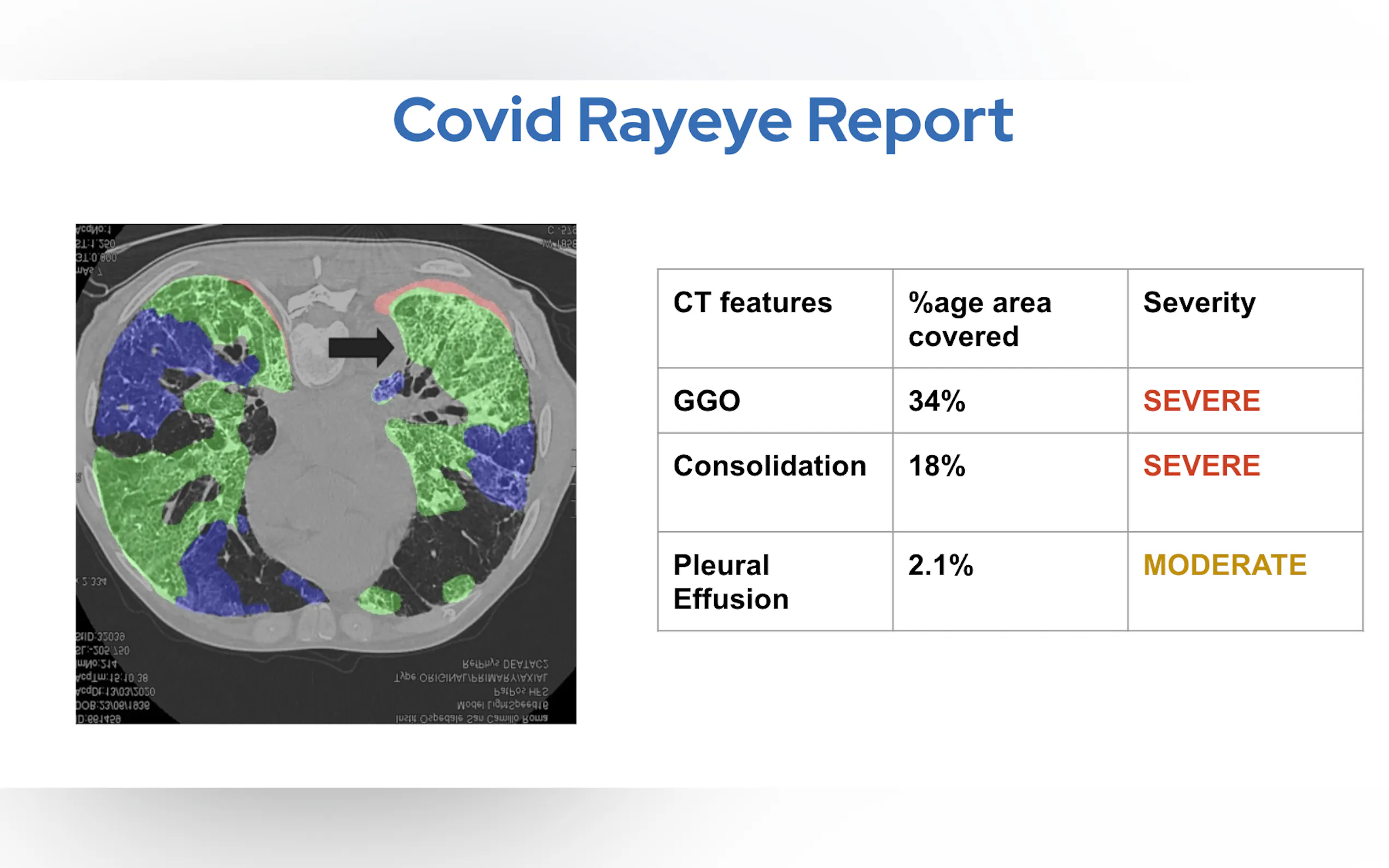The image size is (1389, 868).
Task: Click the 'Severity' column header
Action: [x=1198, y=302]
